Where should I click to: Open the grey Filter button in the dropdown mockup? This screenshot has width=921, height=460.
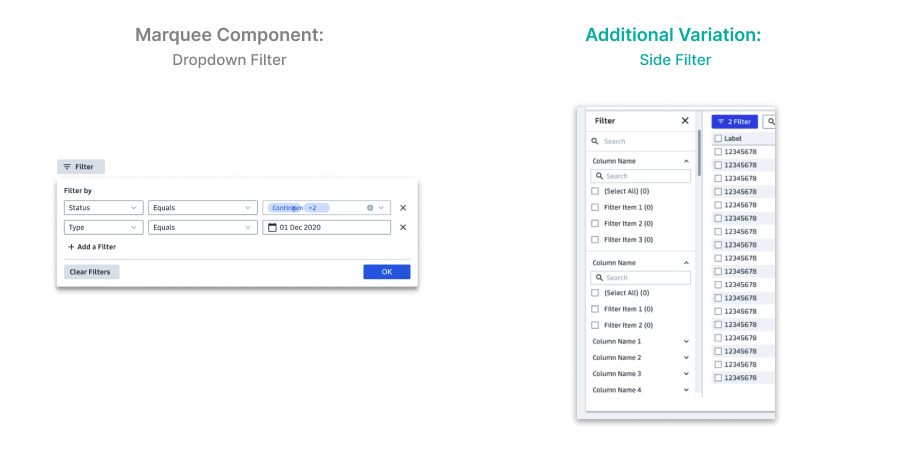[x=81, y=167]
